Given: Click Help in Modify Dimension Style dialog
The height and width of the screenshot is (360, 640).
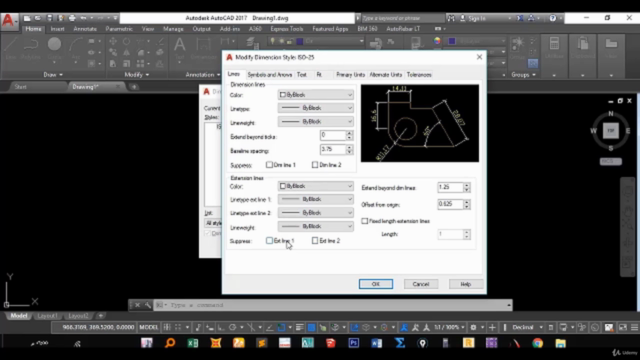Looking at the screenshot, I should tap(466, 284).
